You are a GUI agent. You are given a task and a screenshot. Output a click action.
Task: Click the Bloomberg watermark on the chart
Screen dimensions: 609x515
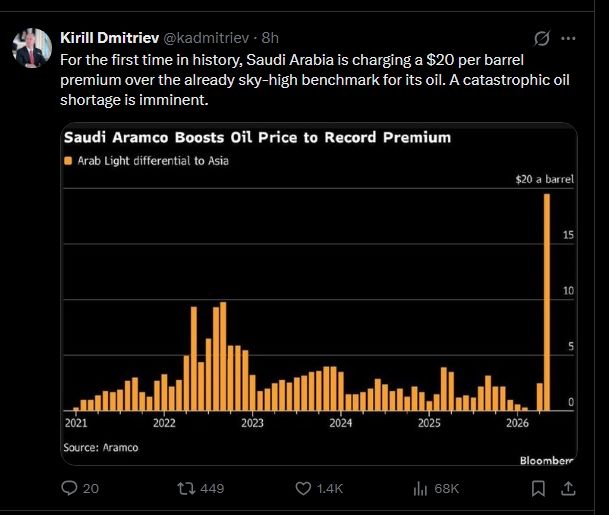tap(546, 460)
